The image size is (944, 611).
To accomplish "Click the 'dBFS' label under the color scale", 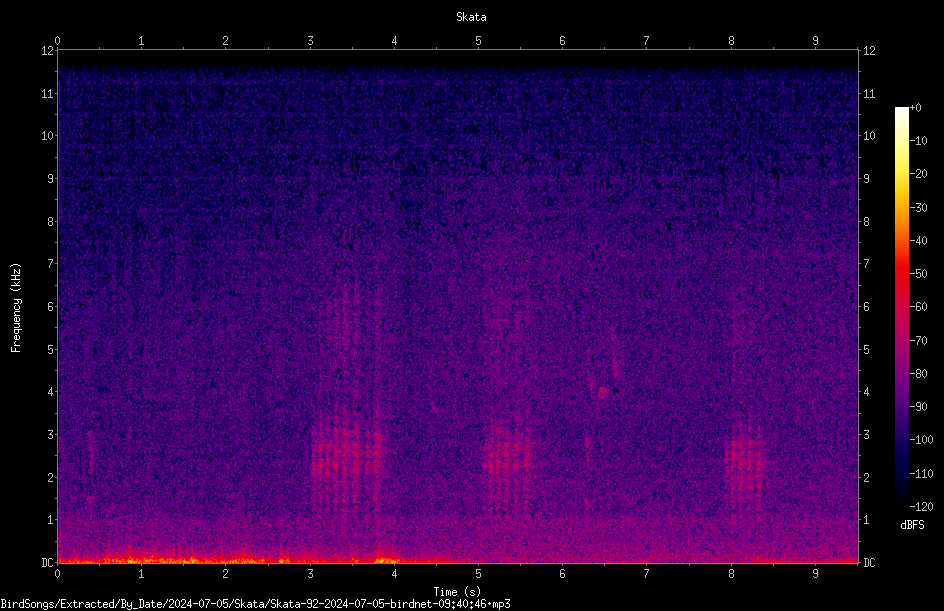I will pyautogui.click(x=912, y=525).
